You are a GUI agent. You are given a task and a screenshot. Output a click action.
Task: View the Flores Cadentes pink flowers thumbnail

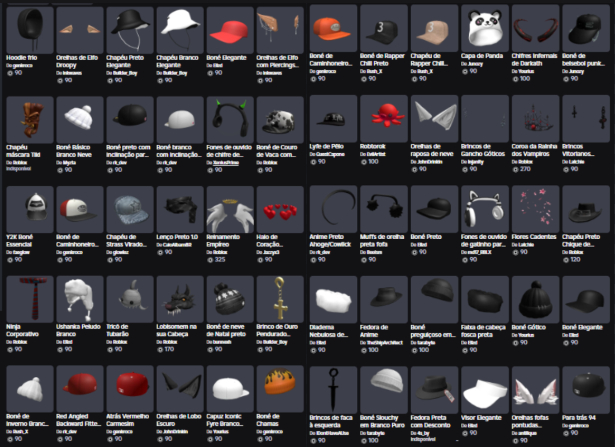coord(535,209)
